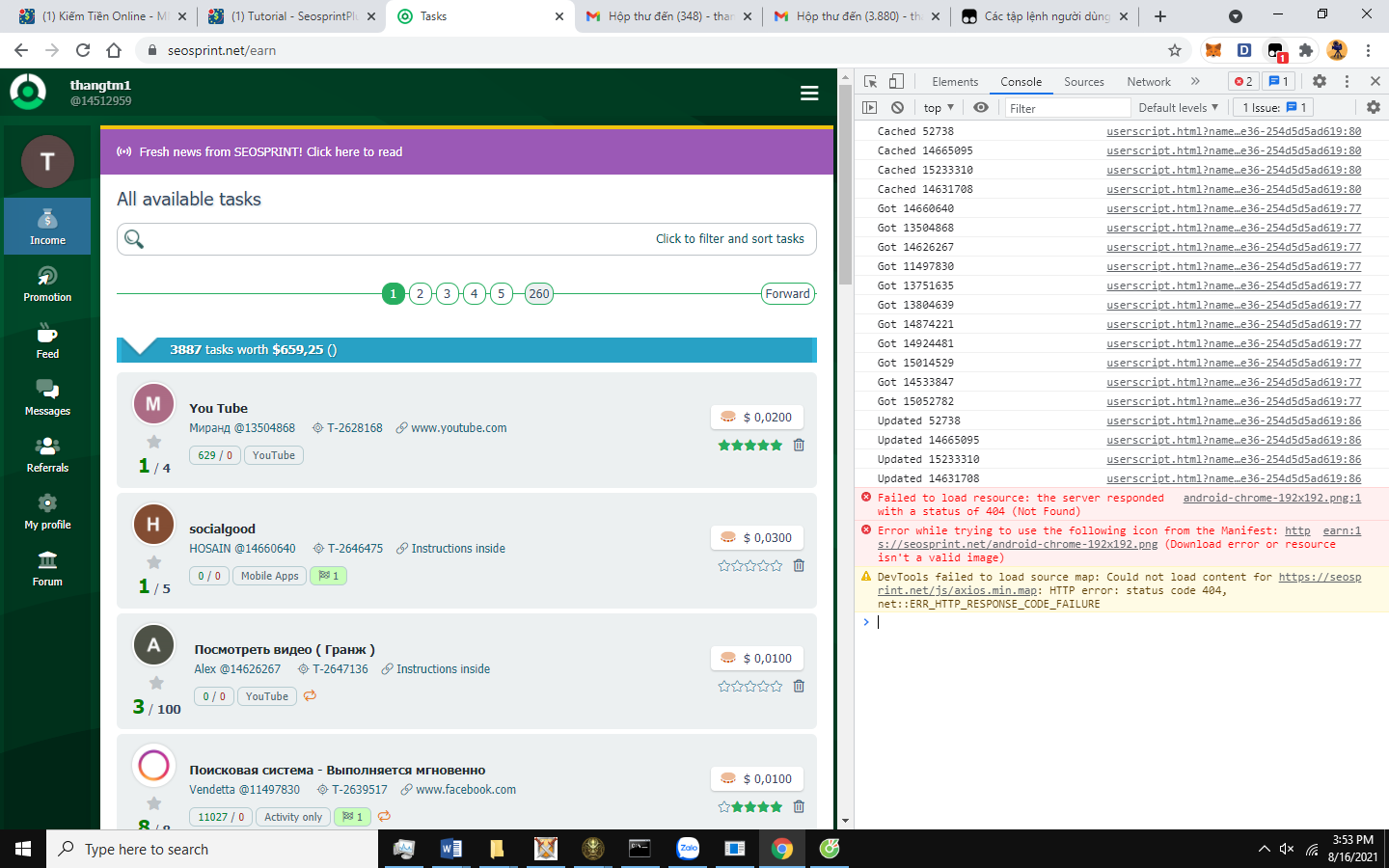1389x868 pixels.
Task: Click the Chrome address bar
Action: click(662, 50)
